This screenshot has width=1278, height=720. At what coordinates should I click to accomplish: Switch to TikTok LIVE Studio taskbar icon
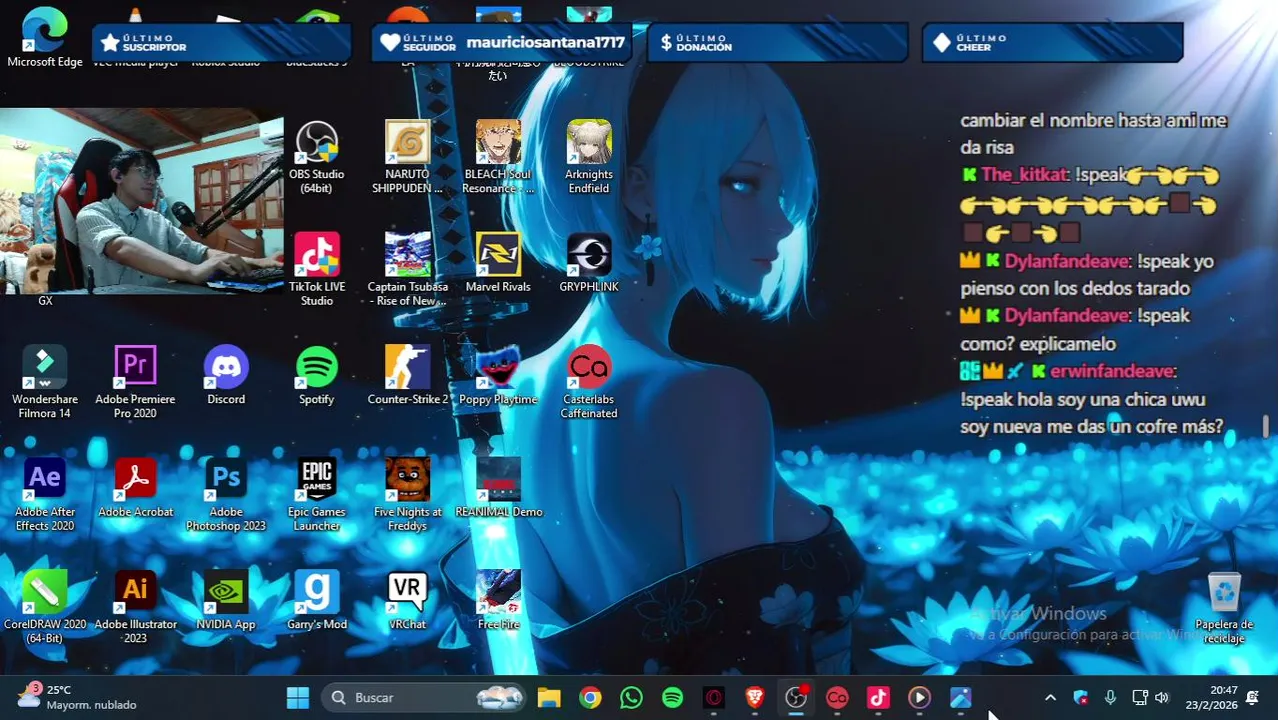click(878, 697)
